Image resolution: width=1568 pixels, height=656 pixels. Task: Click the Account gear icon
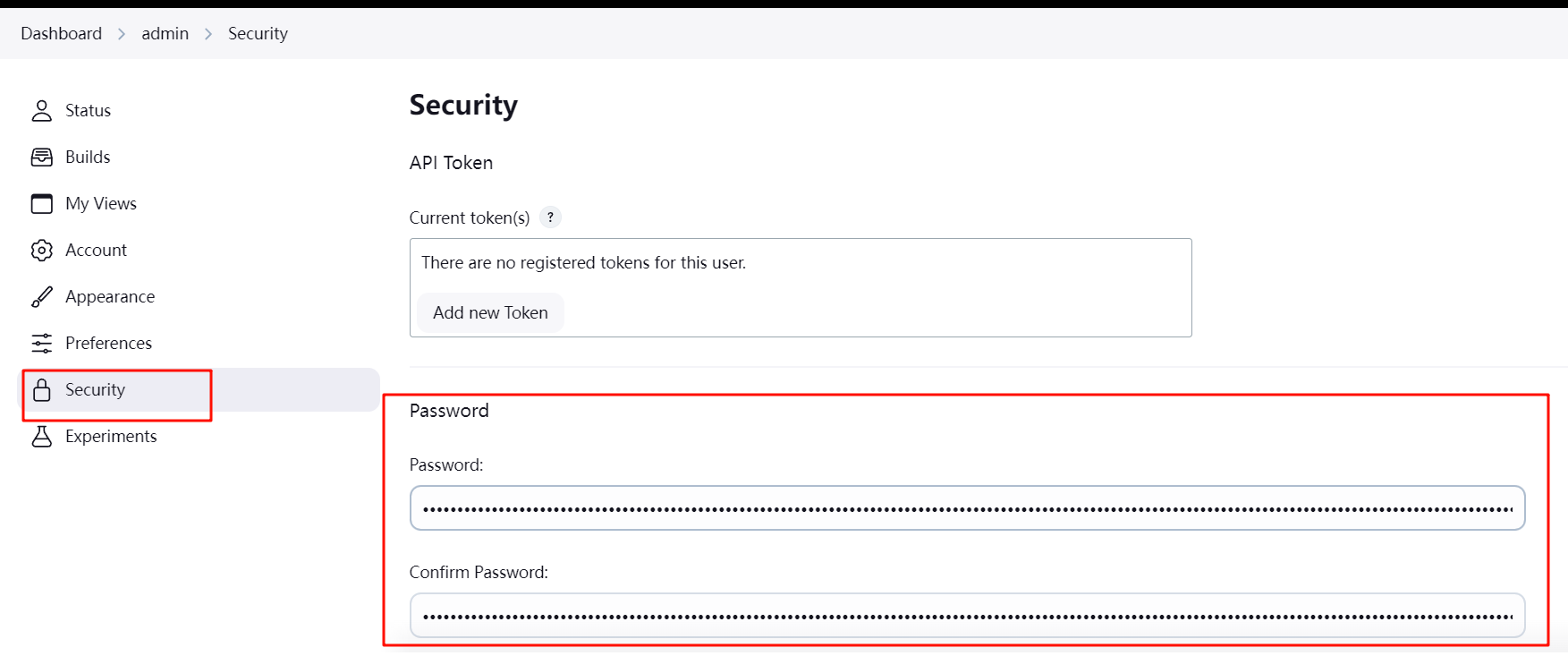[42, 250]
